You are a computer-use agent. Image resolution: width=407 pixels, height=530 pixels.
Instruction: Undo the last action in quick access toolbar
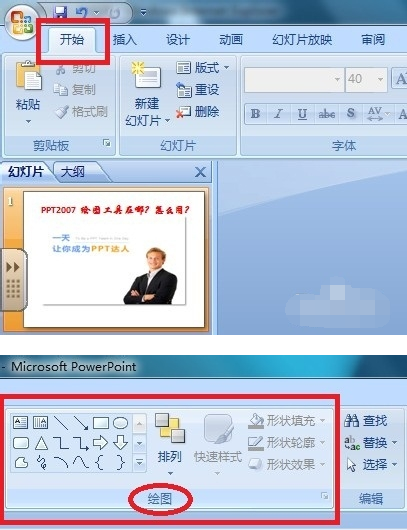[81, 13]
